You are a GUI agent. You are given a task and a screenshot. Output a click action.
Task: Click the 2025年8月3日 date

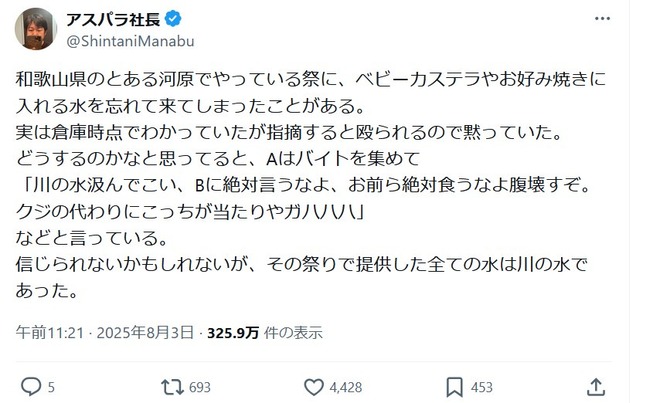tap(145, 332)
